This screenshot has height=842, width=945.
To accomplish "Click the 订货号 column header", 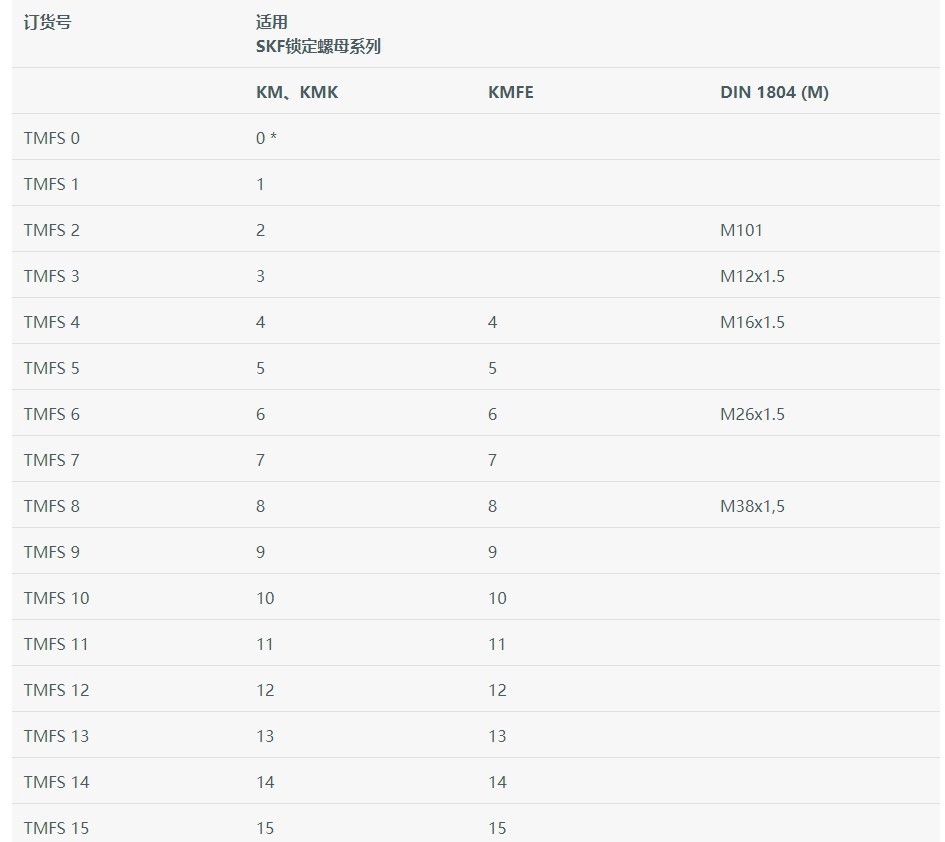I will 48,22.
